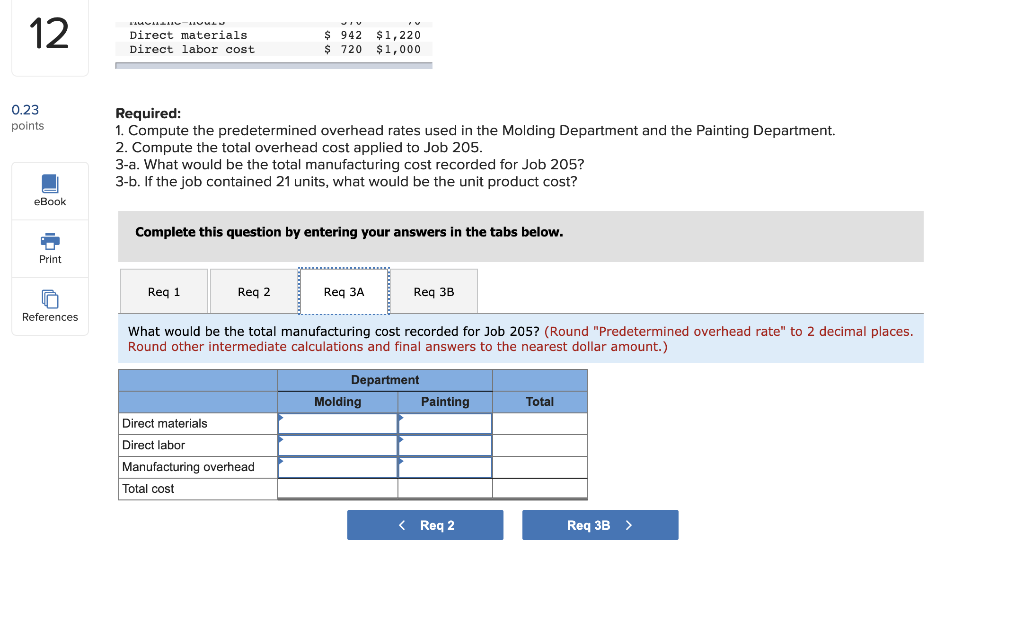
Task: Select the Req 3A tab
Action: (x=344, y=291)
